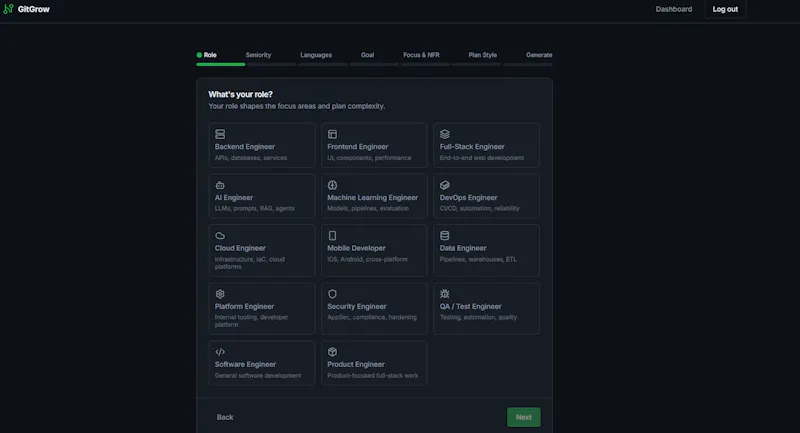Click 'Infrastructure, IaC, cloud platforms' description
The image size is (800, 433).
tap(249, 263)
